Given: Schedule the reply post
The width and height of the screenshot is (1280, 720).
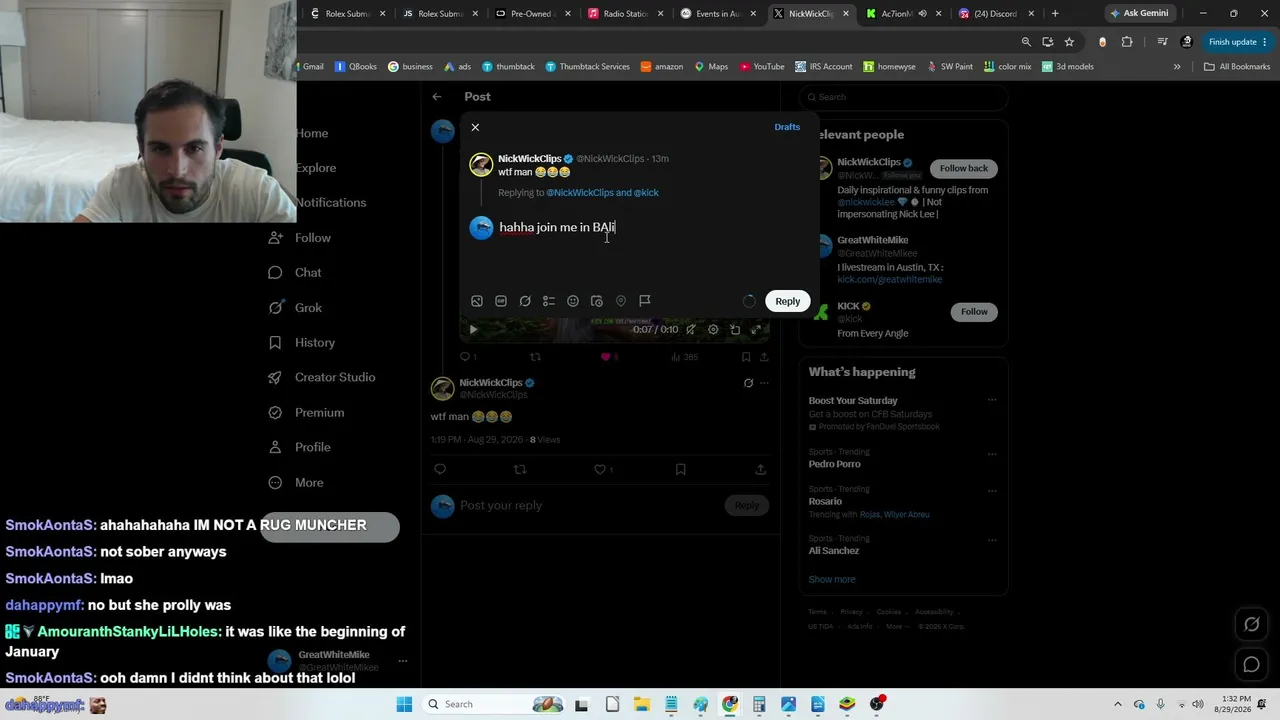Looking at the screenshot, I should point(597,301).
